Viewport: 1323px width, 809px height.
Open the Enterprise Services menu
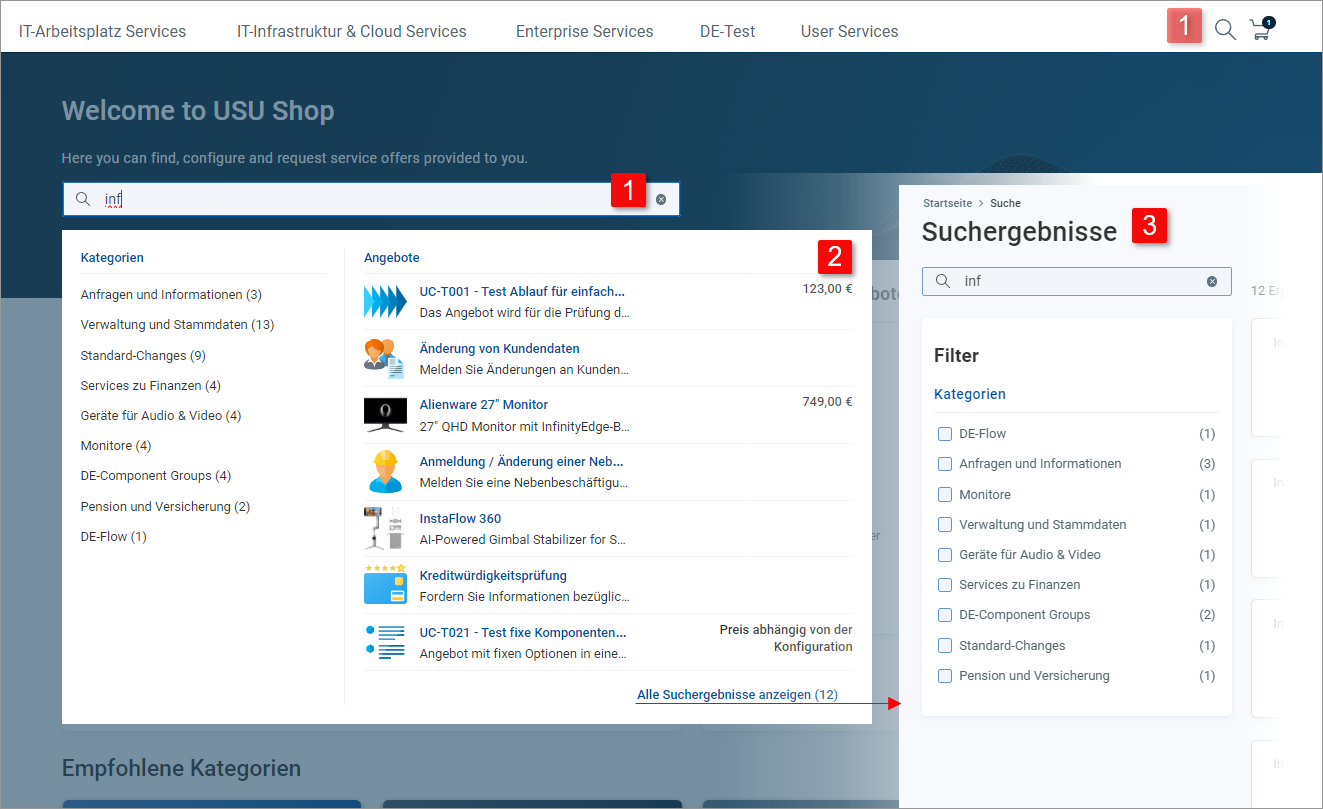coord(584,31)
